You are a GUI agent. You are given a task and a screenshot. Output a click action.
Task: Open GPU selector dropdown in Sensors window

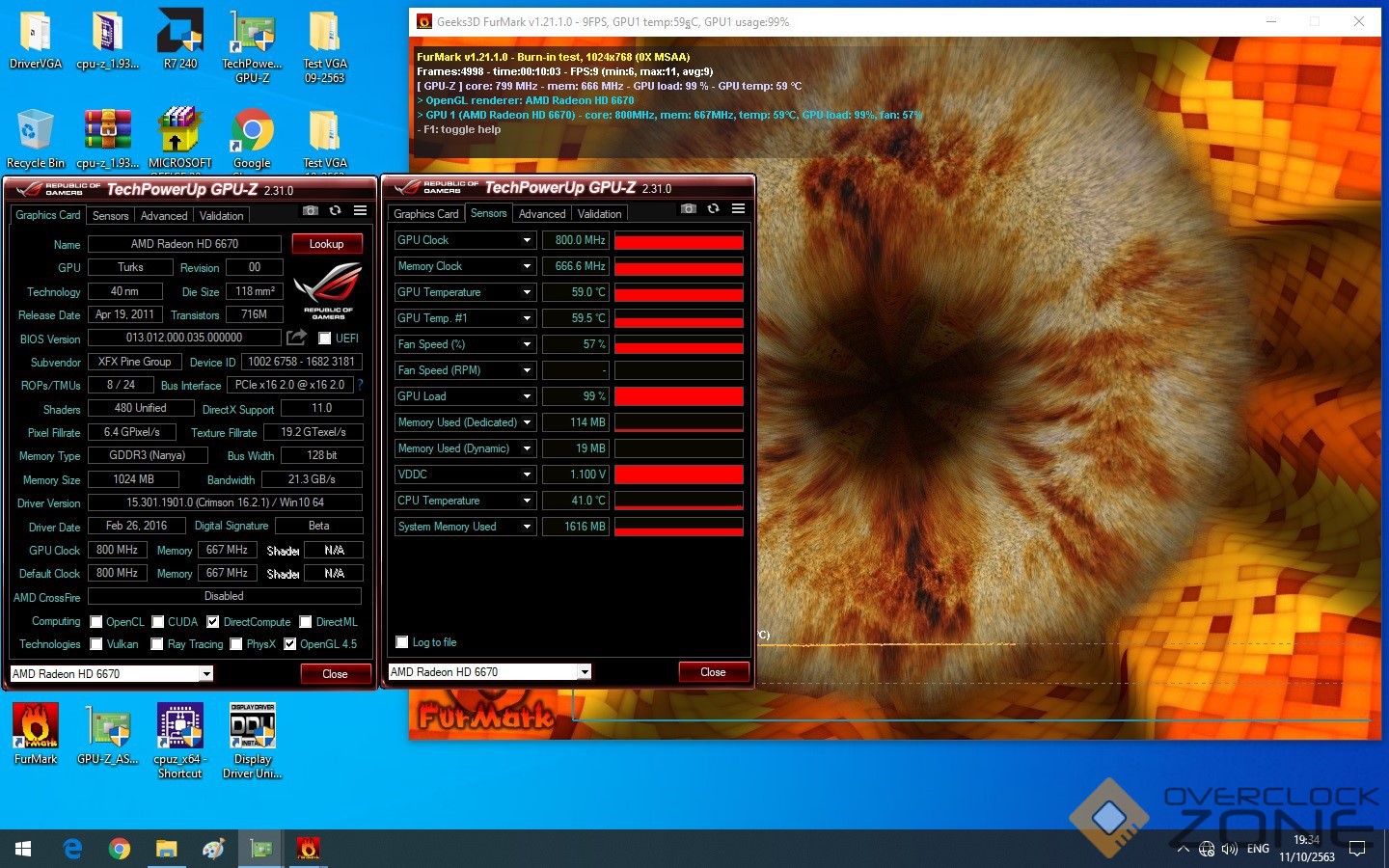point(585,672)
